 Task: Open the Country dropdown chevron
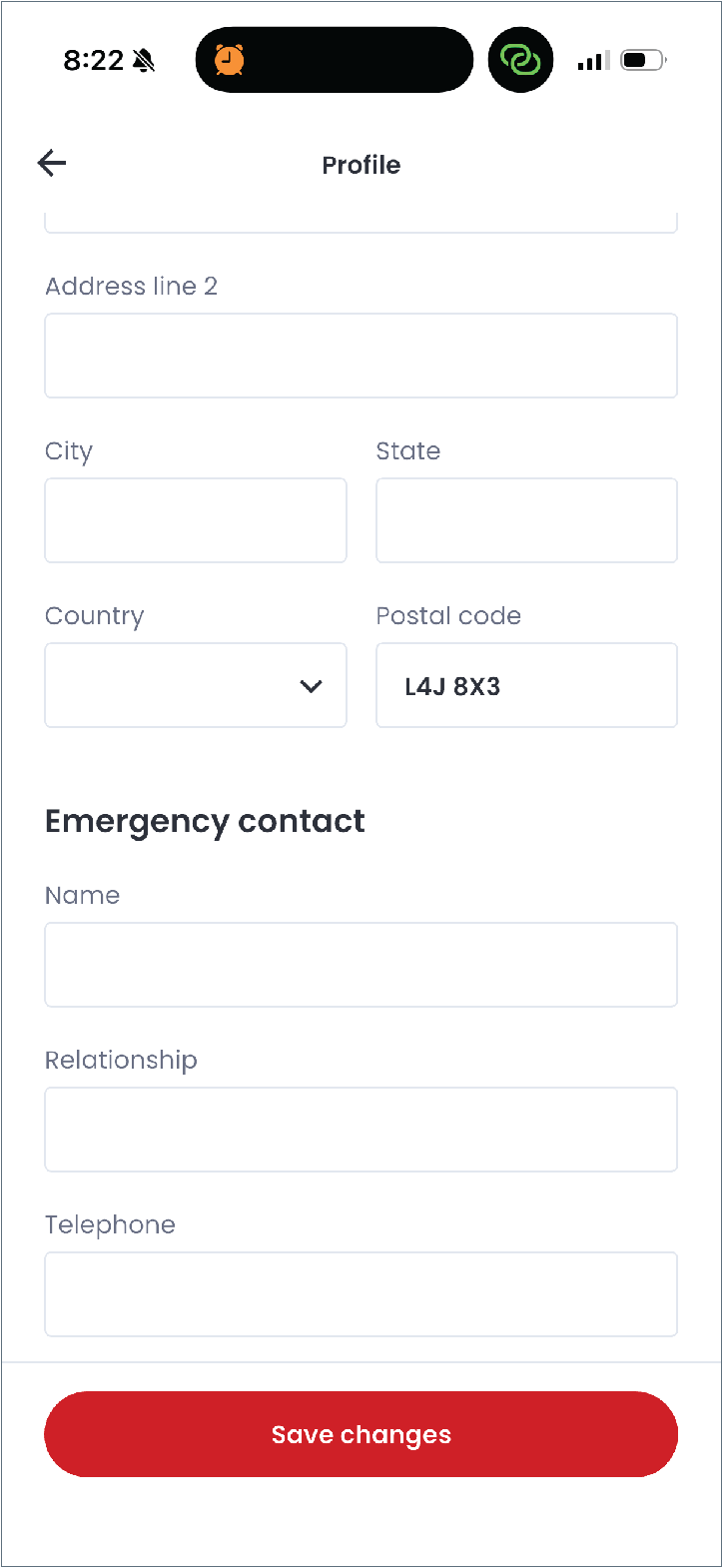(312, 686)
